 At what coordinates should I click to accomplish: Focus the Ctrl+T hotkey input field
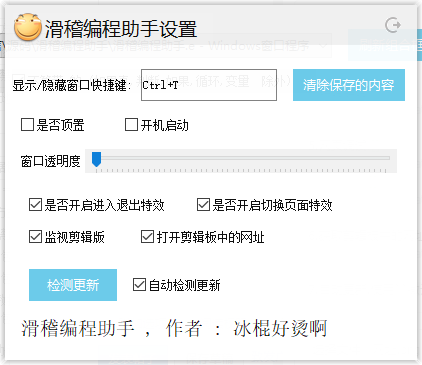(209, 85)
